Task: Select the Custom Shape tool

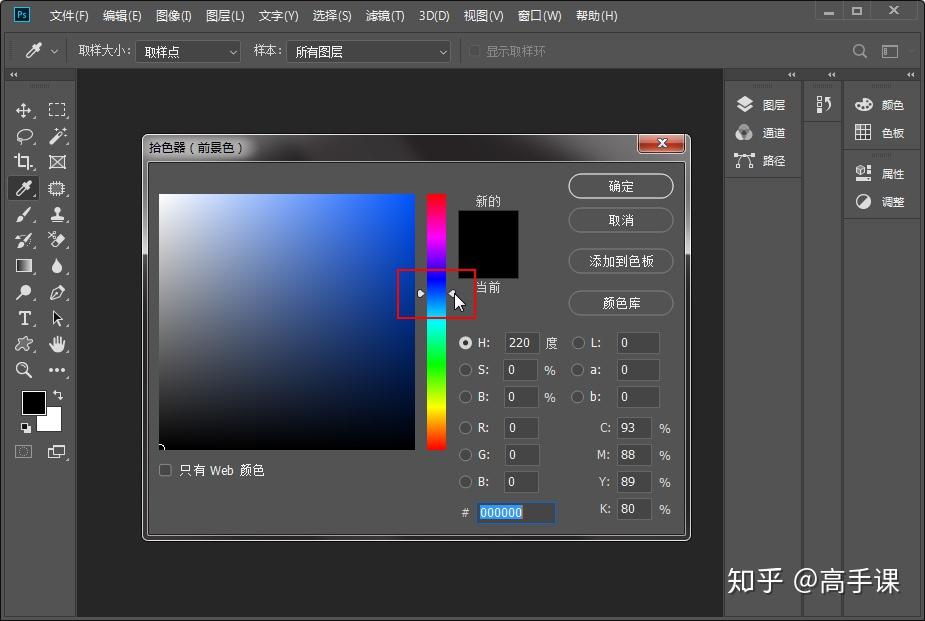Action: click(24, 344)
